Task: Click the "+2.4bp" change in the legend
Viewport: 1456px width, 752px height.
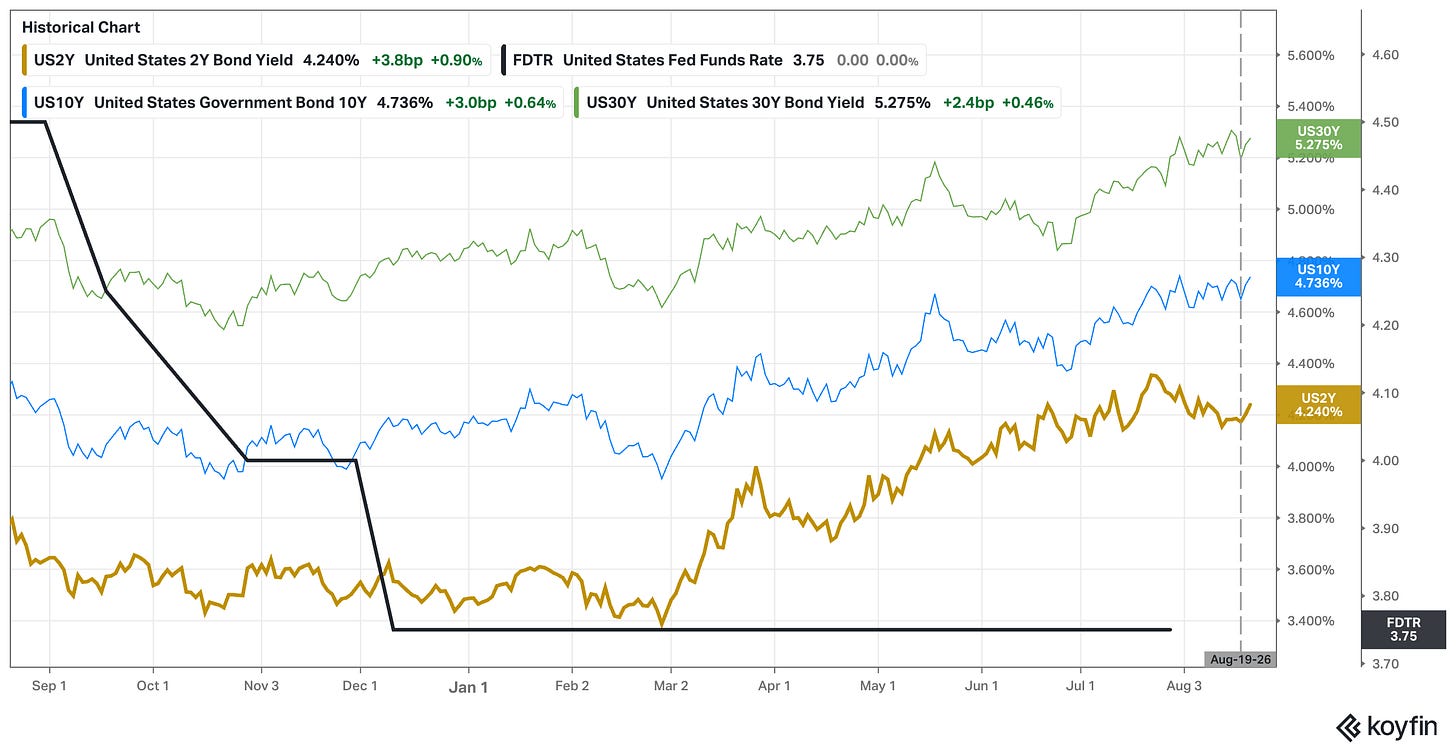Action: point(967,103)
